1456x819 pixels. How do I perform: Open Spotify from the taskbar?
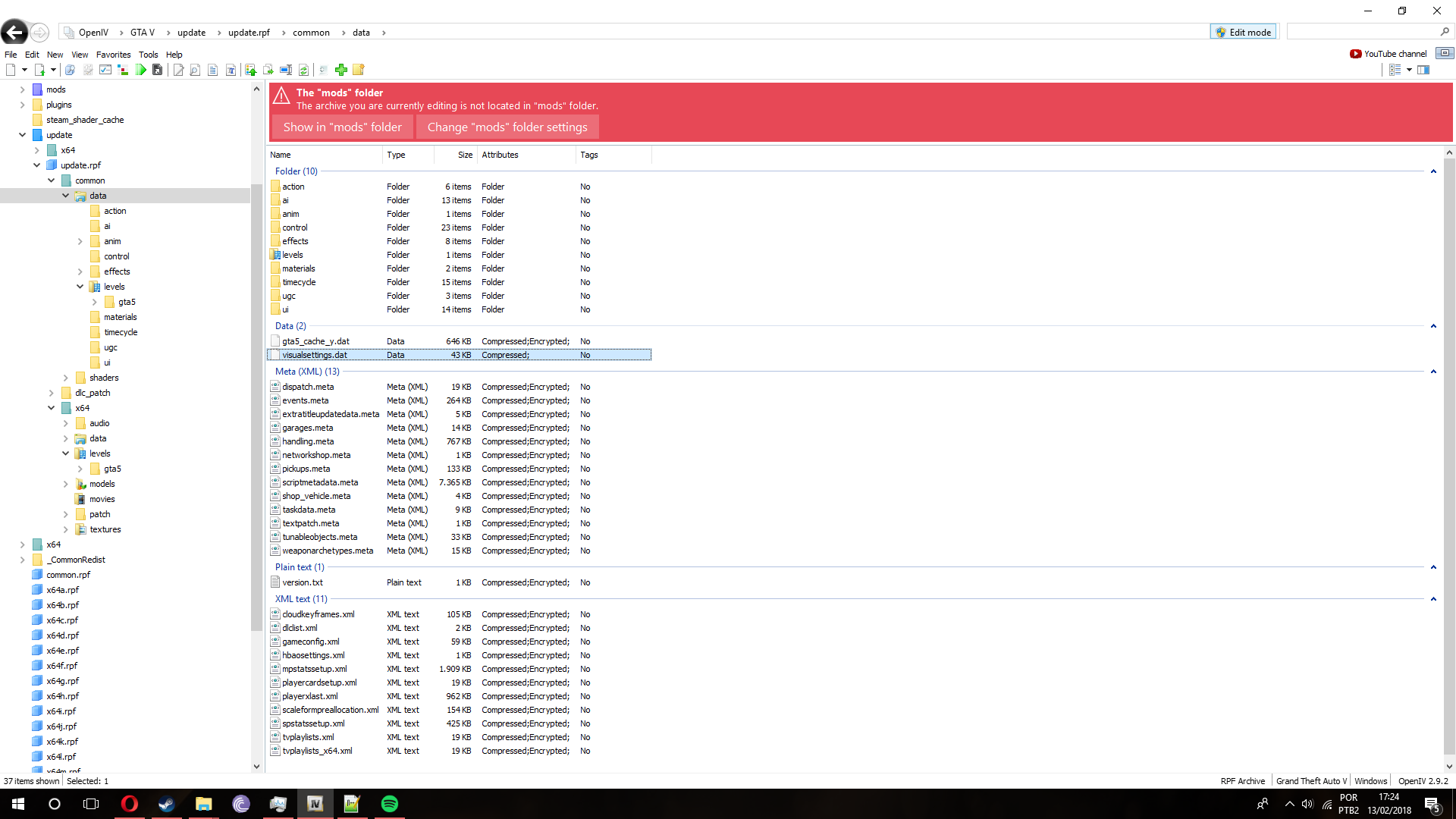pyautogui.click(x=389, y=804)
